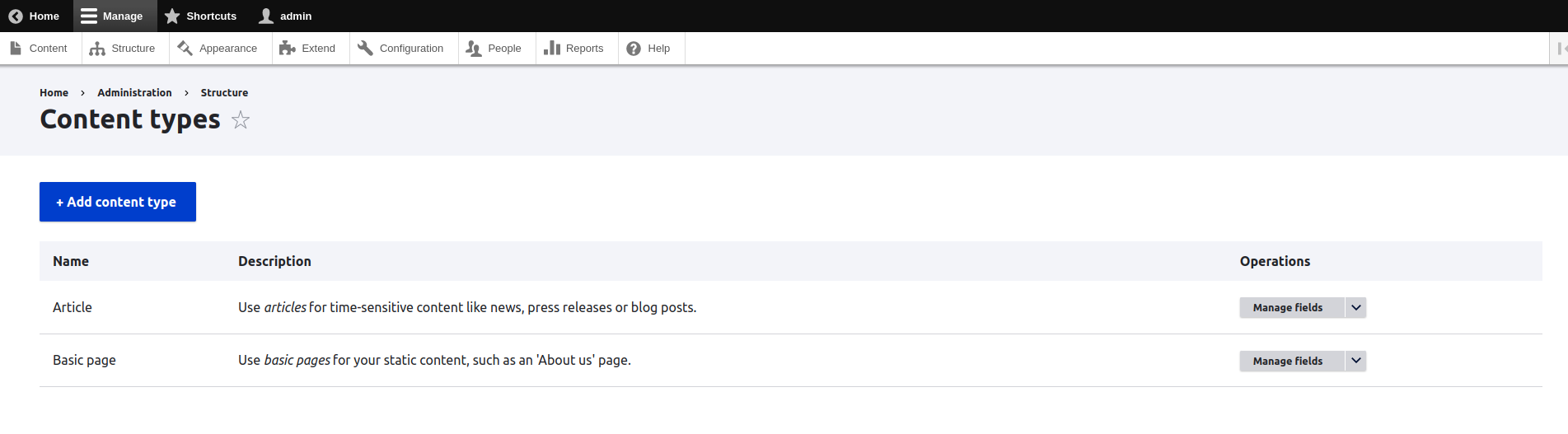
Task: Click the Content types page heading
Action: tap(130, 119)
